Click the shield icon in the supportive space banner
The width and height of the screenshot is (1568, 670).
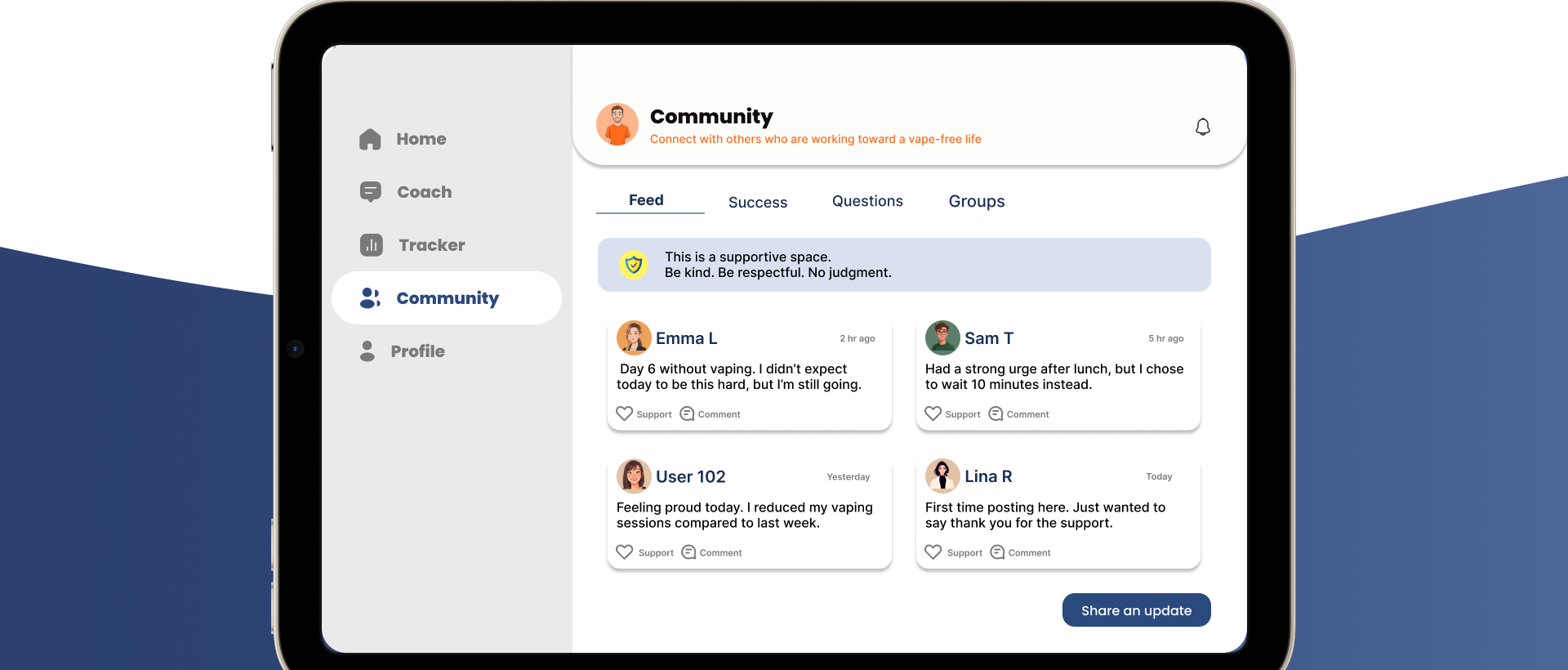coord(634,265)
